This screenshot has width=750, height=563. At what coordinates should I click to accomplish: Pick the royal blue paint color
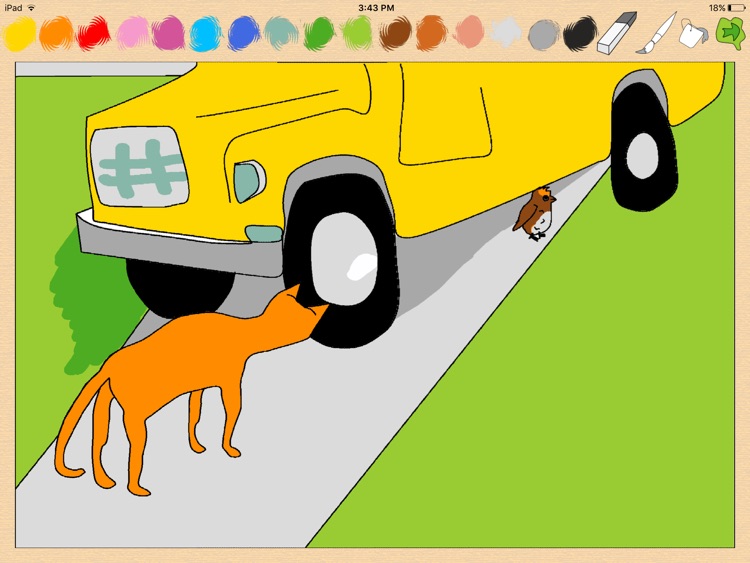[244, 33]
